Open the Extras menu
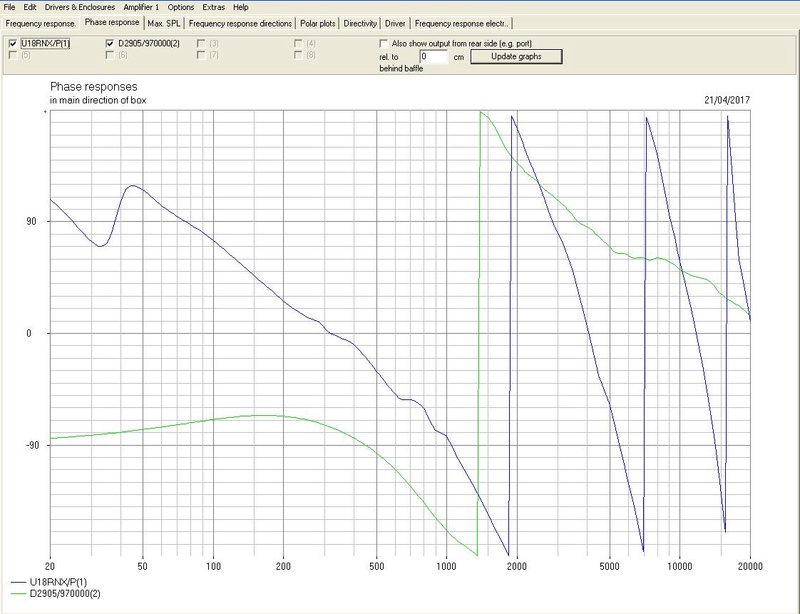Screen dimensions: 800x614 click(x=213, y=7)
